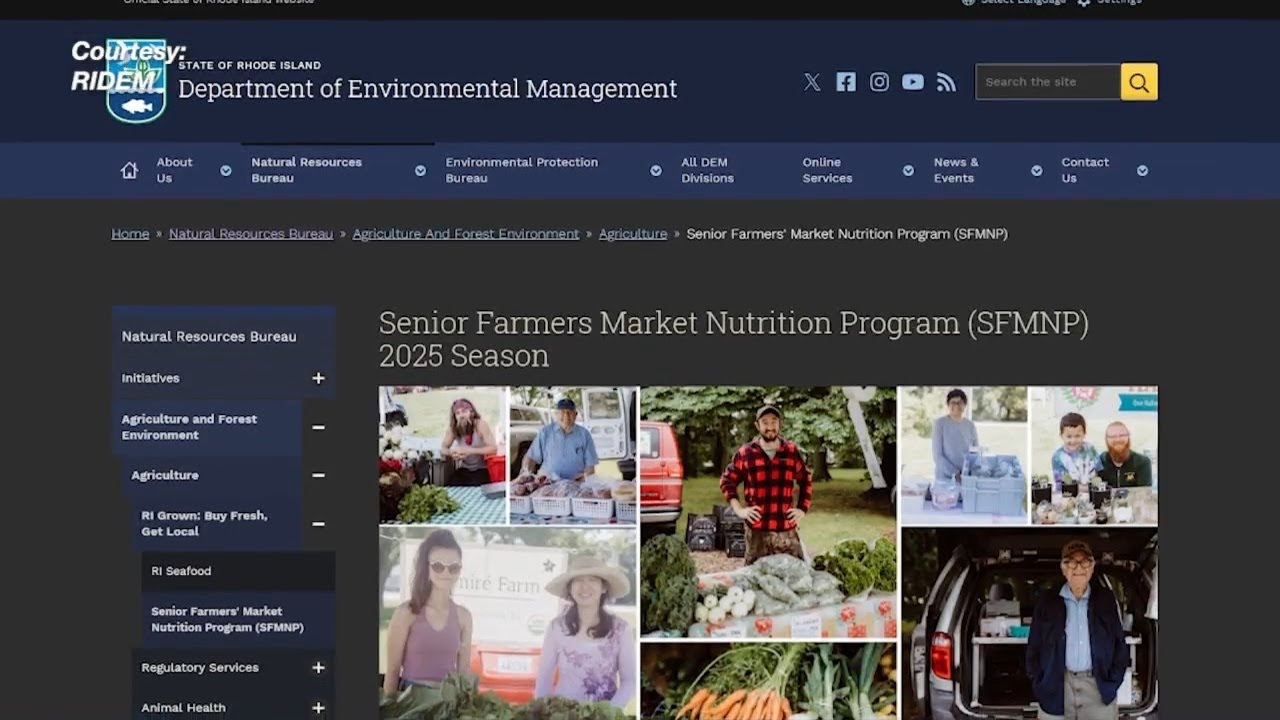Open the RSS feed icon
The image size is (1280, 720).
click(946, 82)
